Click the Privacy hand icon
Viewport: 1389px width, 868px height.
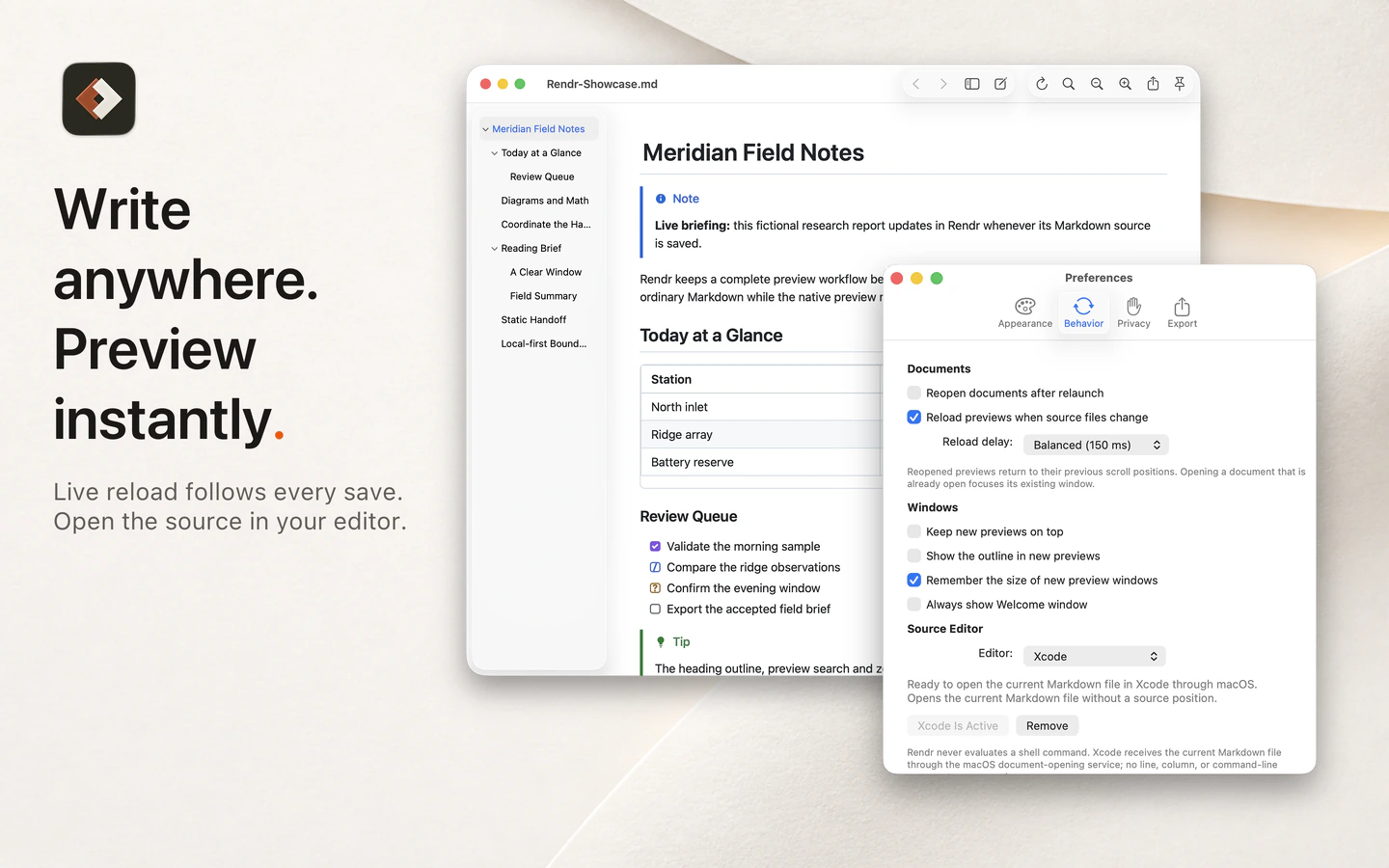point(1134,306)
